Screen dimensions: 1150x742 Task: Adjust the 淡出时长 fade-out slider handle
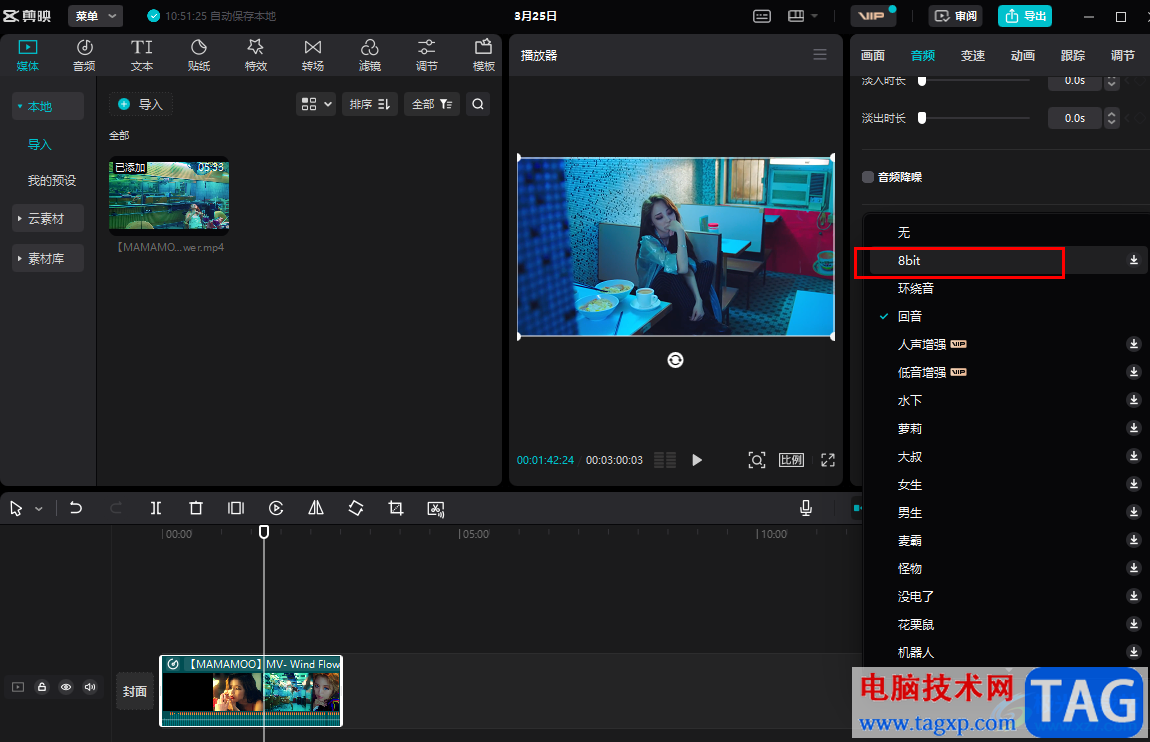click(x=922, y=117)
